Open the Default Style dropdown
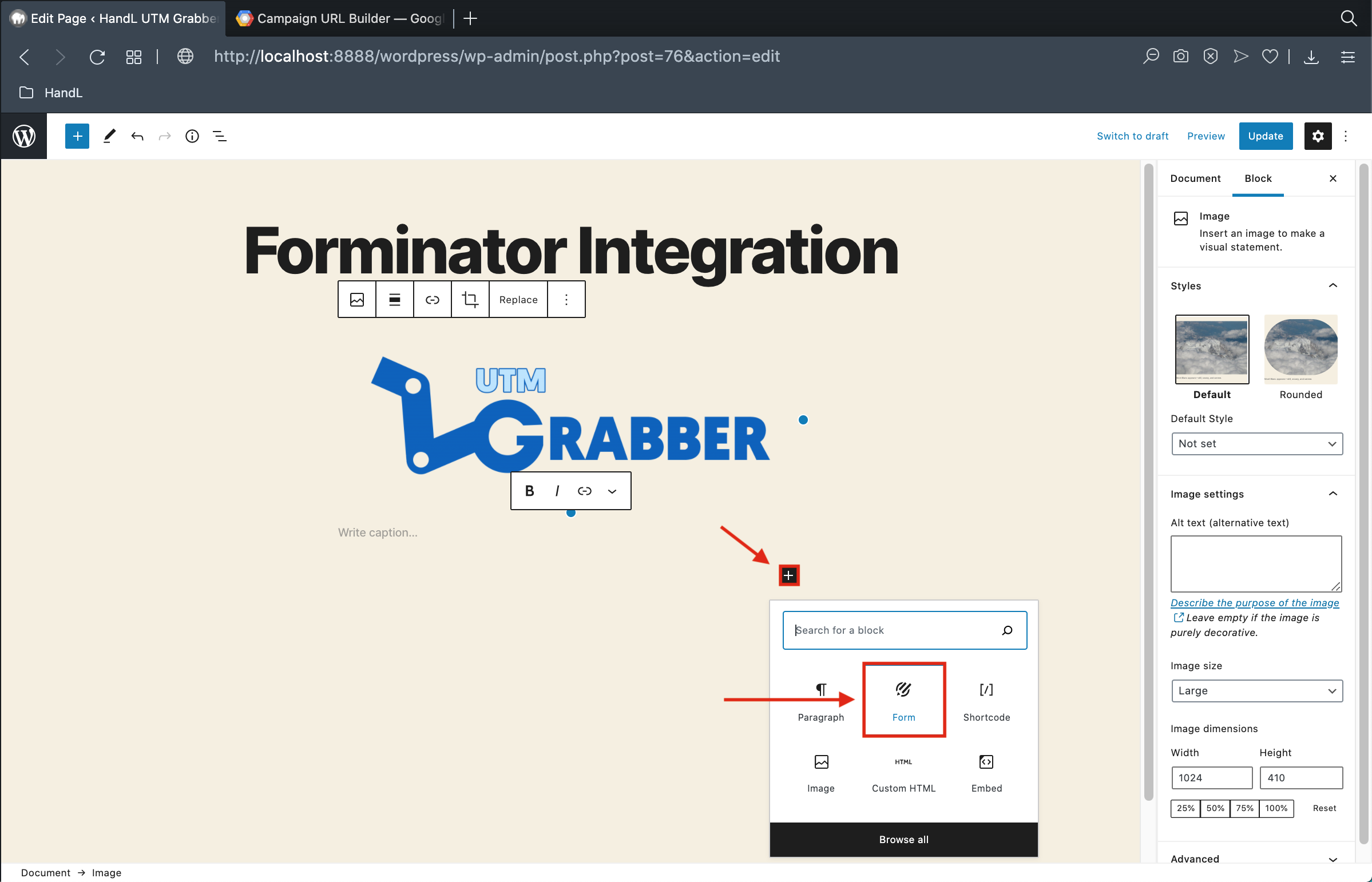 point(1257,444)
